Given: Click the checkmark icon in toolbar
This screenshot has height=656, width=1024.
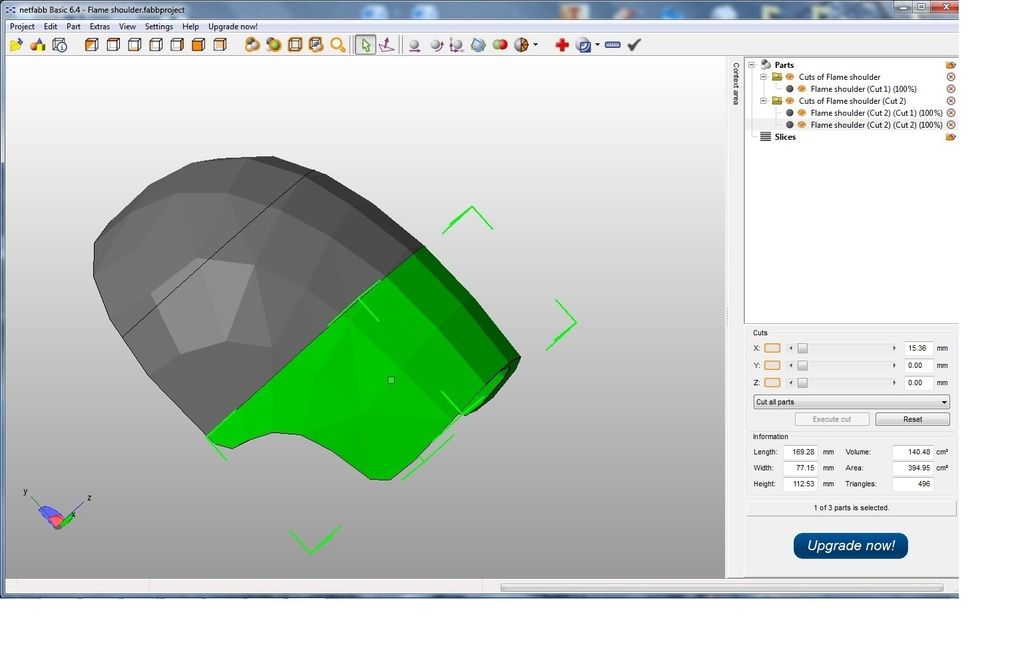Looking at the screenshot, I should (634, 45).
